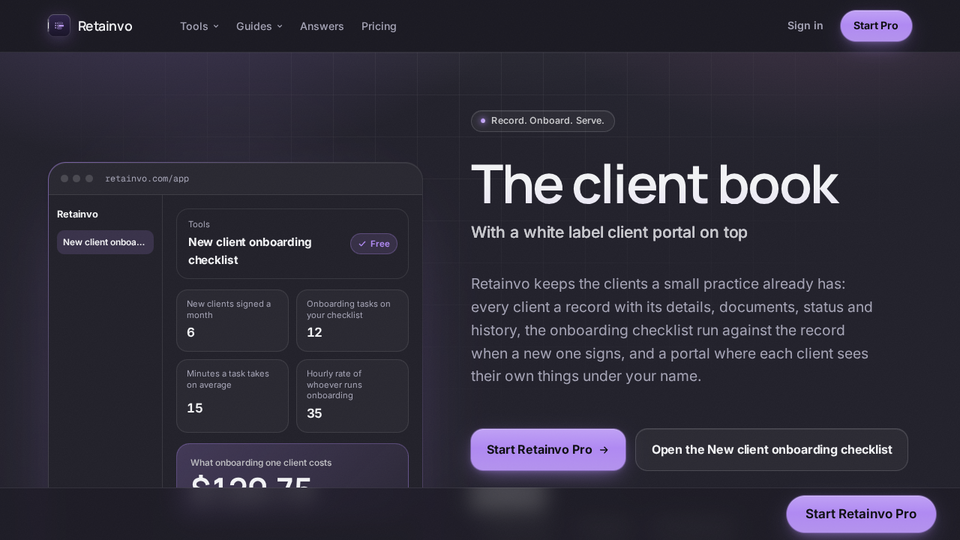Click the Retainvo sidebar heading in mockup
The height and width of the screenshot is (540, 960).
pos(77,214)
